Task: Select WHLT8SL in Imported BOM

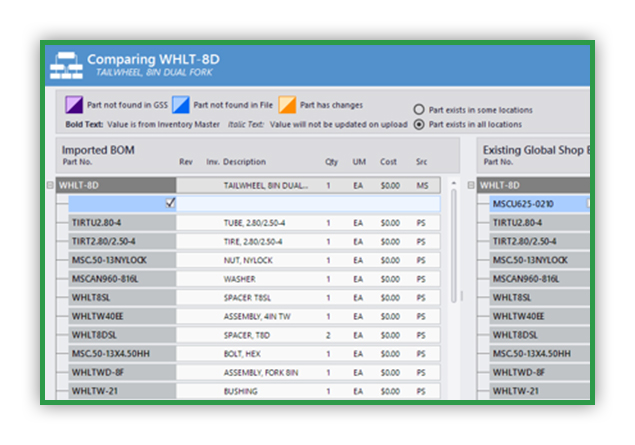Action: tap(122, 298)
